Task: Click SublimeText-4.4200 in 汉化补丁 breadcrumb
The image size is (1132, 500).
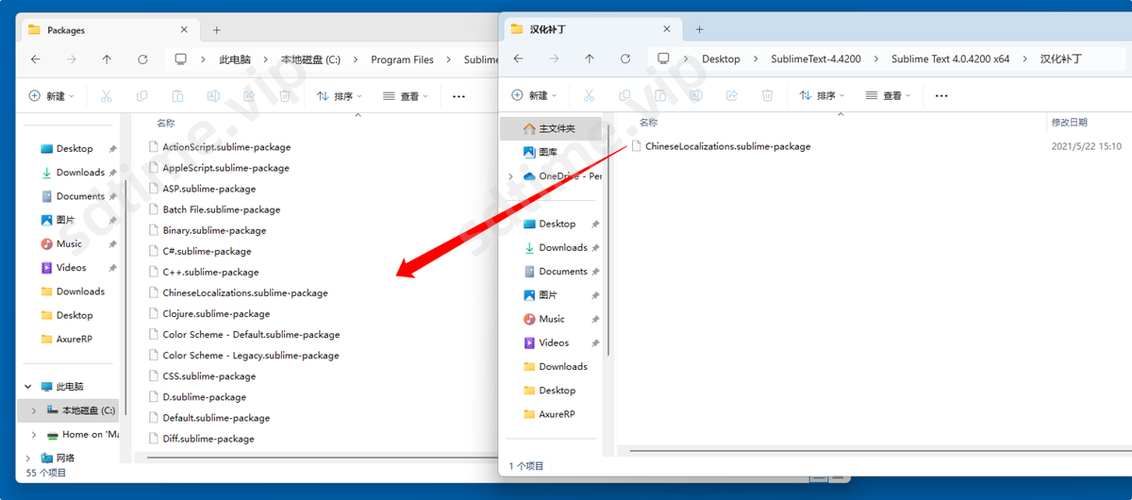Action: (x=816, y=59)
